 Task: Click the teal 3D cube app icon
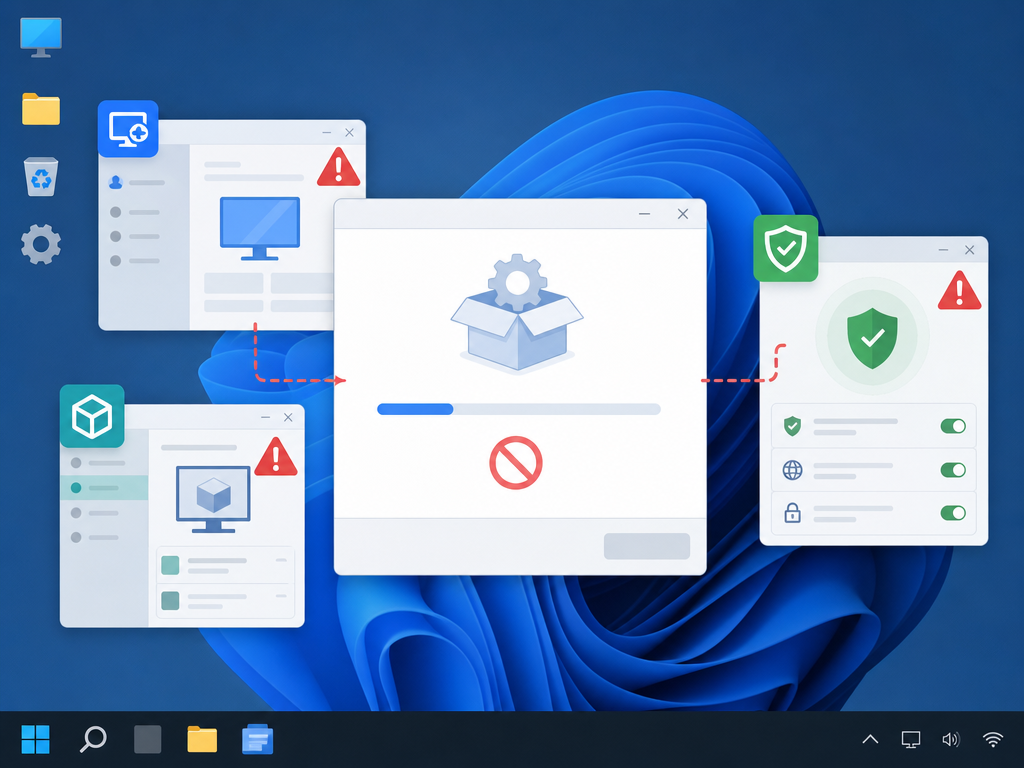coord(92,416)
